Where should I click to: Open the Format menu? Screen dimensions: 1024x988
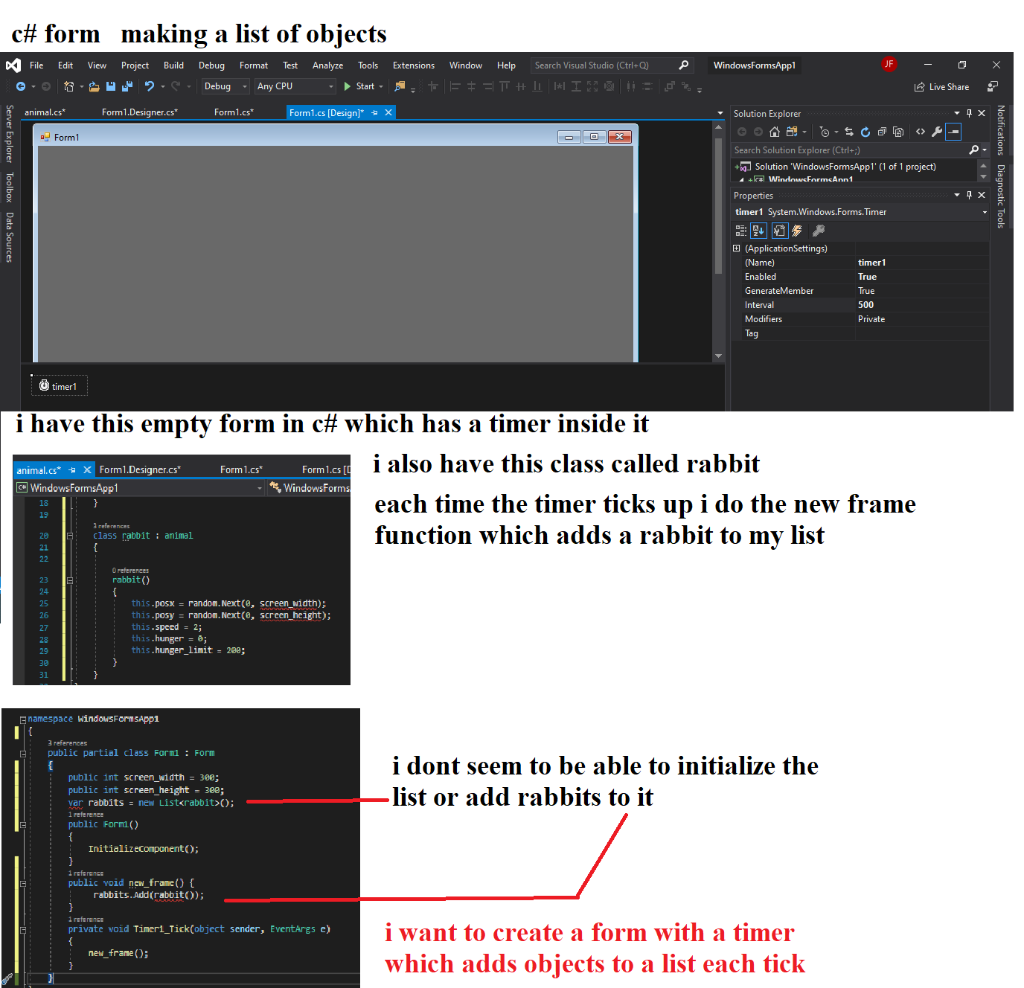click(x=253, y=64)
